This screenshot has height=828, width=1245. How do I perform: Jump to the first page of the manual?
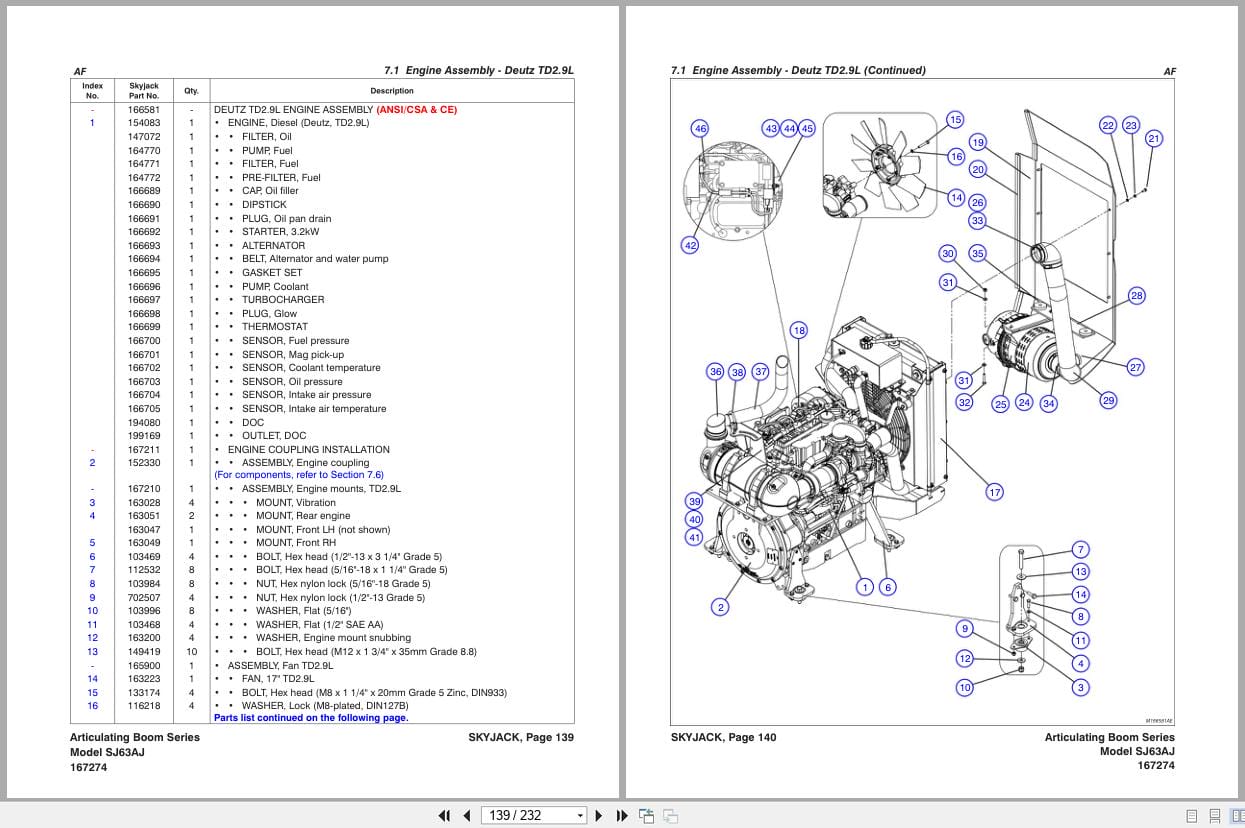coord(445,816)
